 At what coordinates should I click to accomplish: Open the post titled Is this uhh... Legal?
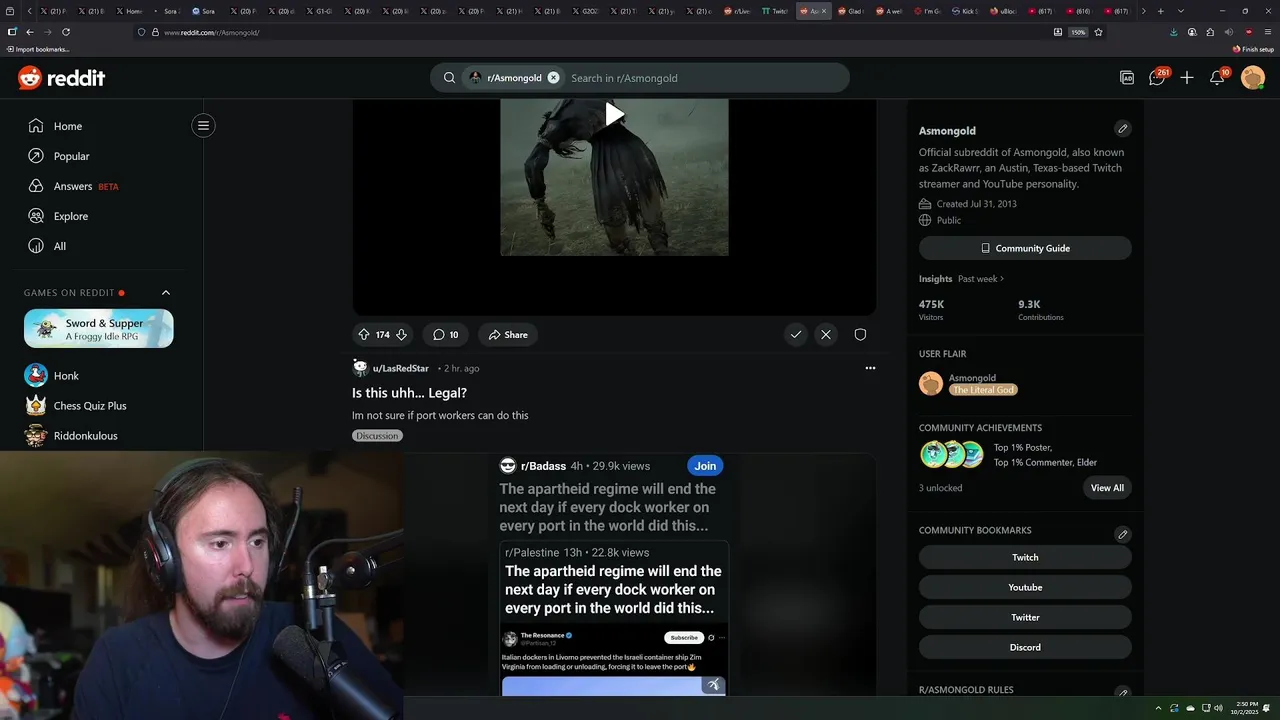409,393
